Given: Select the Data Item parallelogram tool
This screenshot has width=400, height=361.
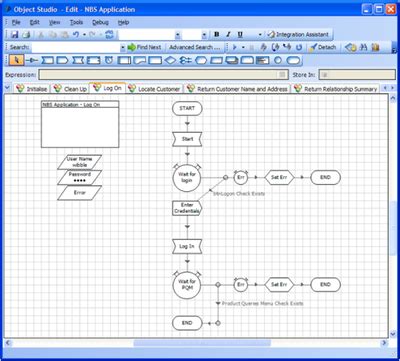Looking at the screenshot, I should click(217, 60).
